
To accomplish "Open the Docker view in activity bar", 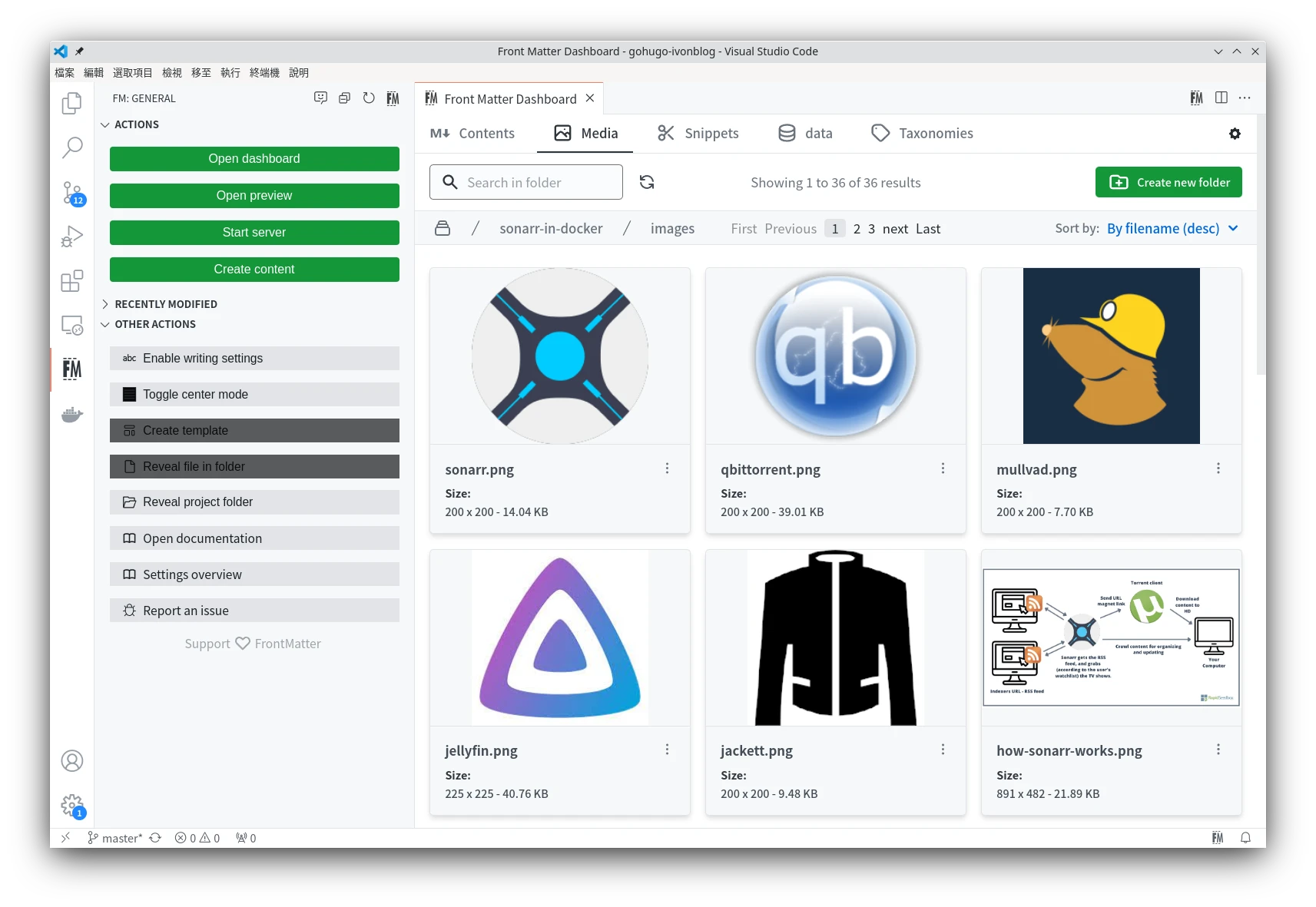I will click(x=72, y=415).
